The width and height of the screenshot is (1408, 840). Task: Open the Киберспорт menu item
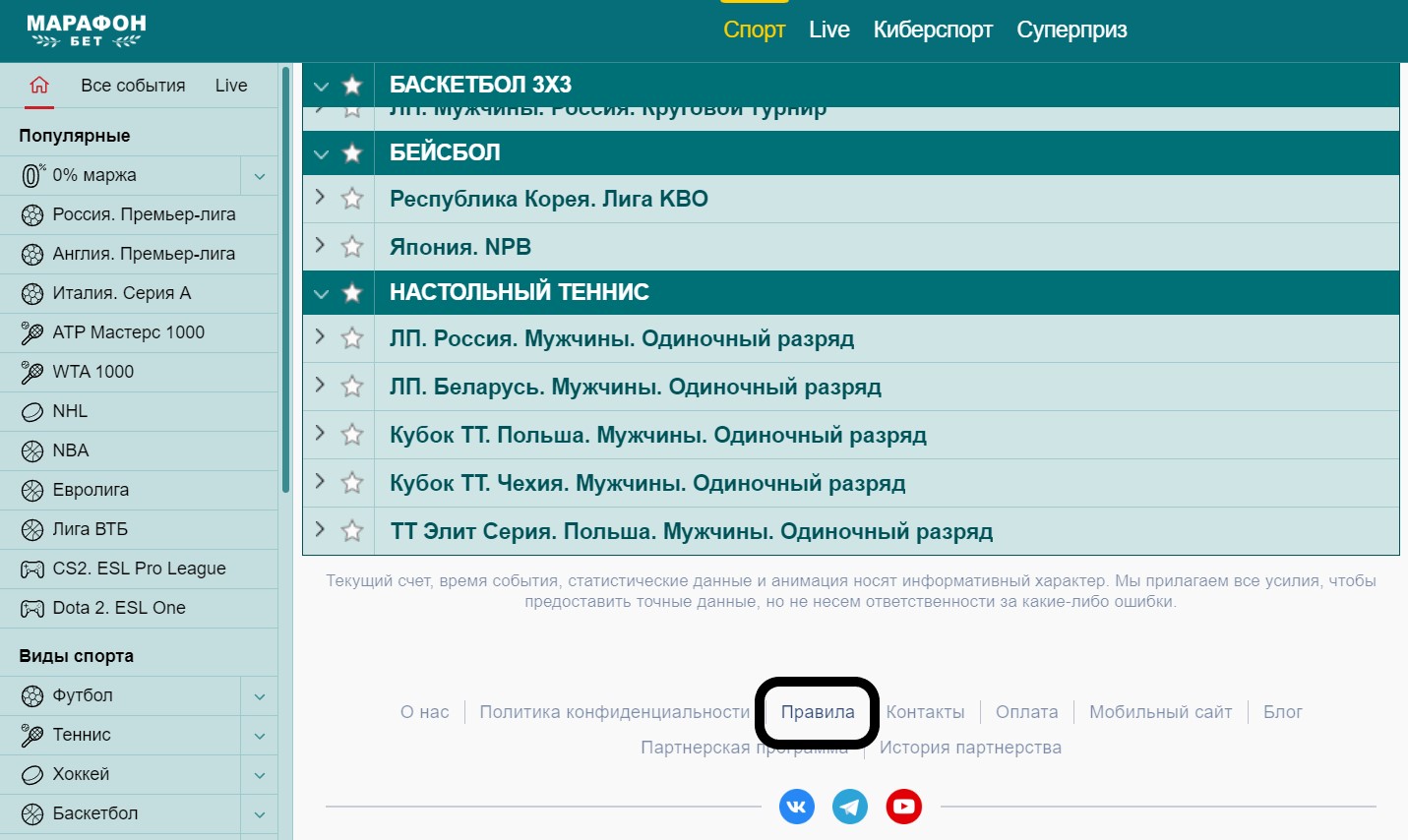[932, 30]
